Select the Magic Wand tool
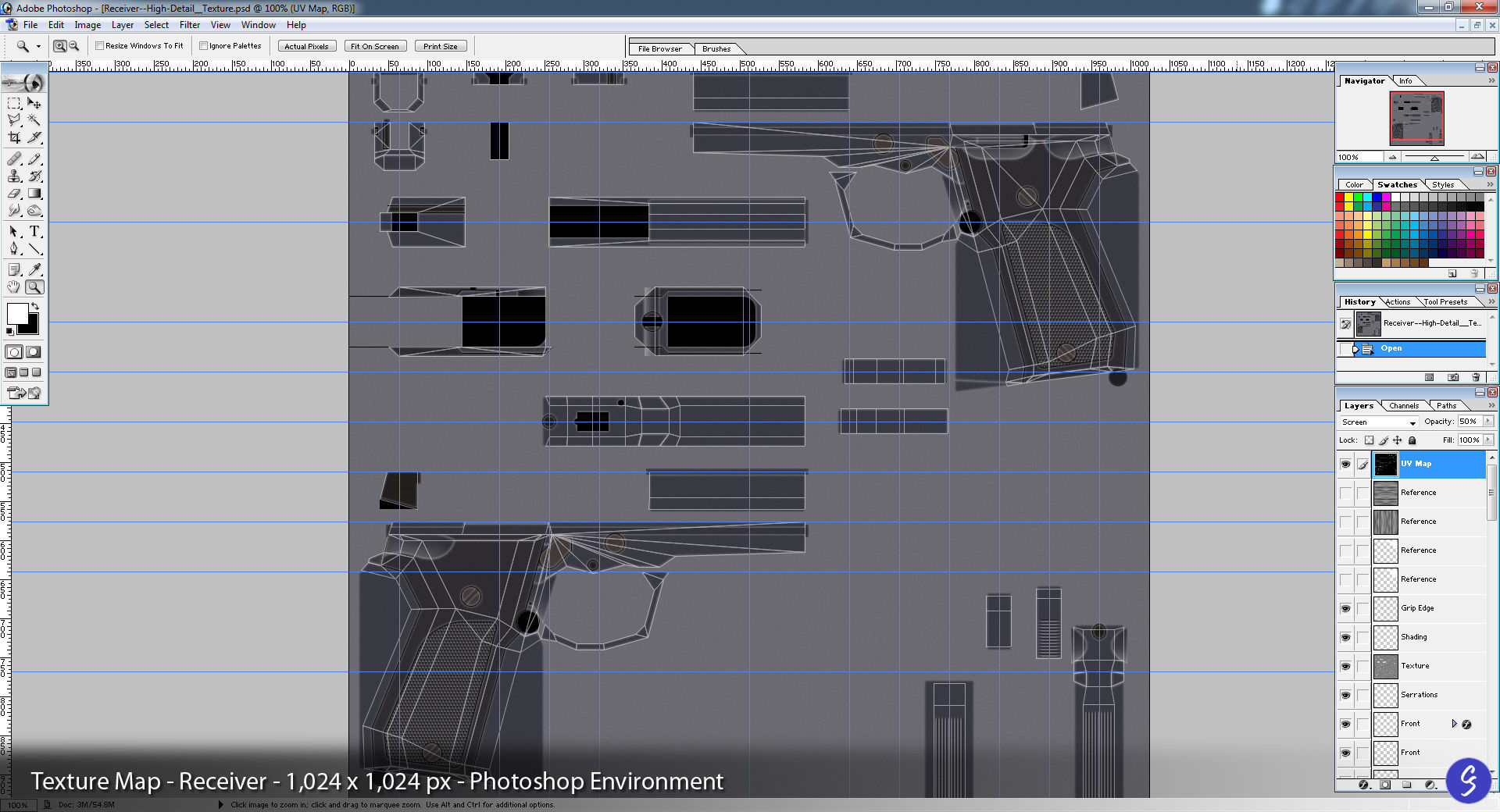The image size is (1500, 812). 34,120
